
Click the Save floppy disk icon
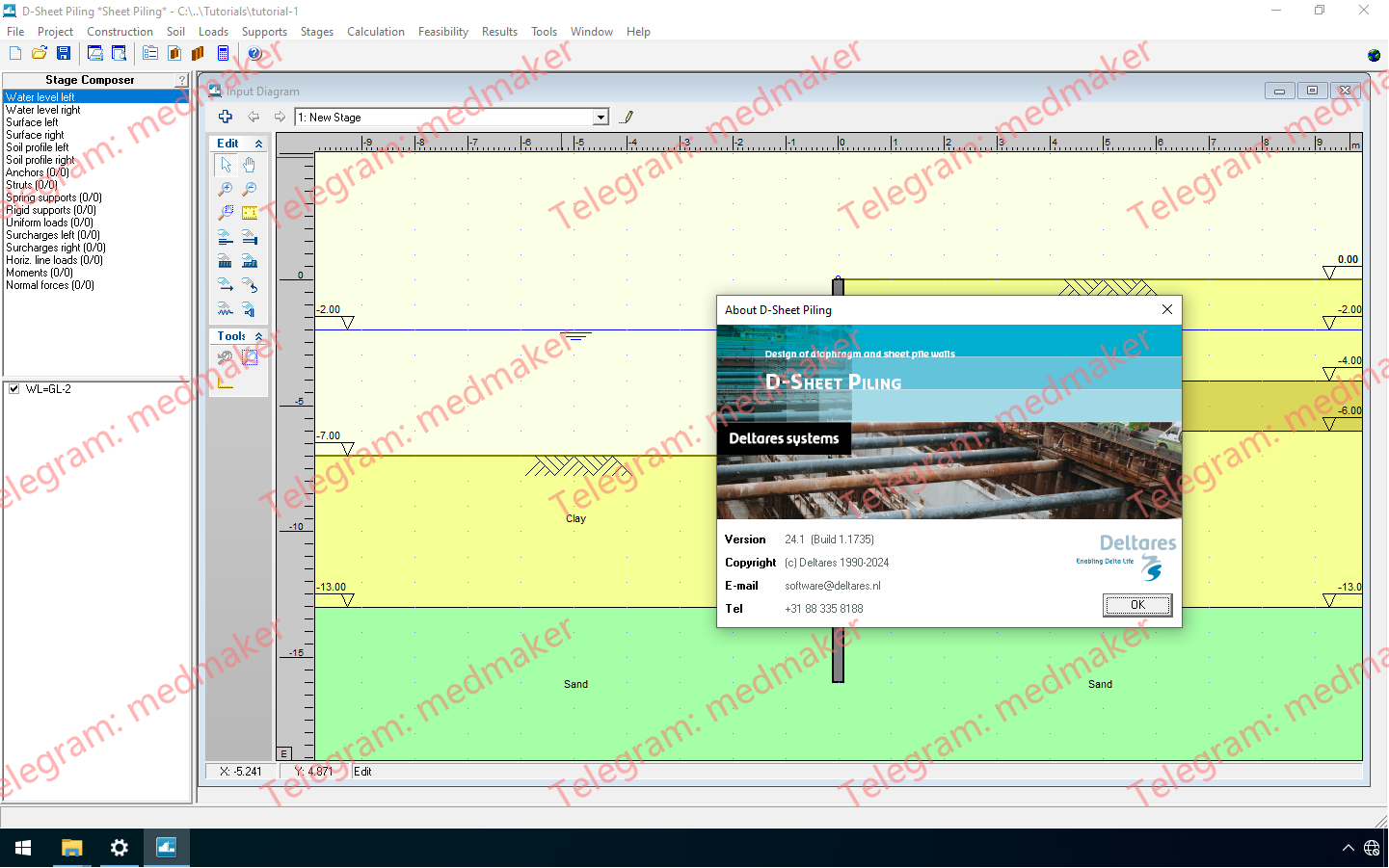64,54
